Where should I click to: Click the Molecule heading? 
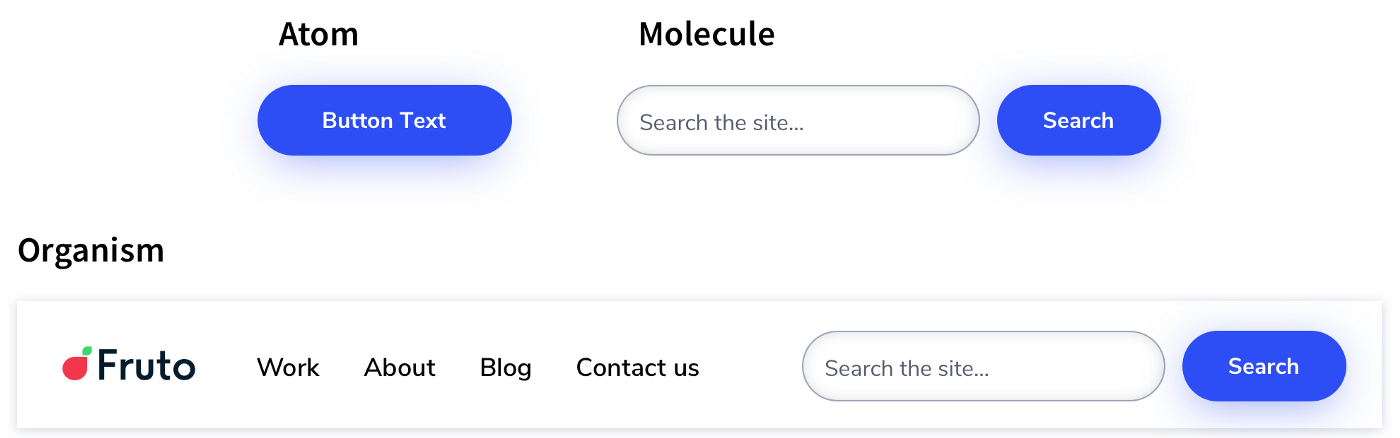[x=706, y=34]
